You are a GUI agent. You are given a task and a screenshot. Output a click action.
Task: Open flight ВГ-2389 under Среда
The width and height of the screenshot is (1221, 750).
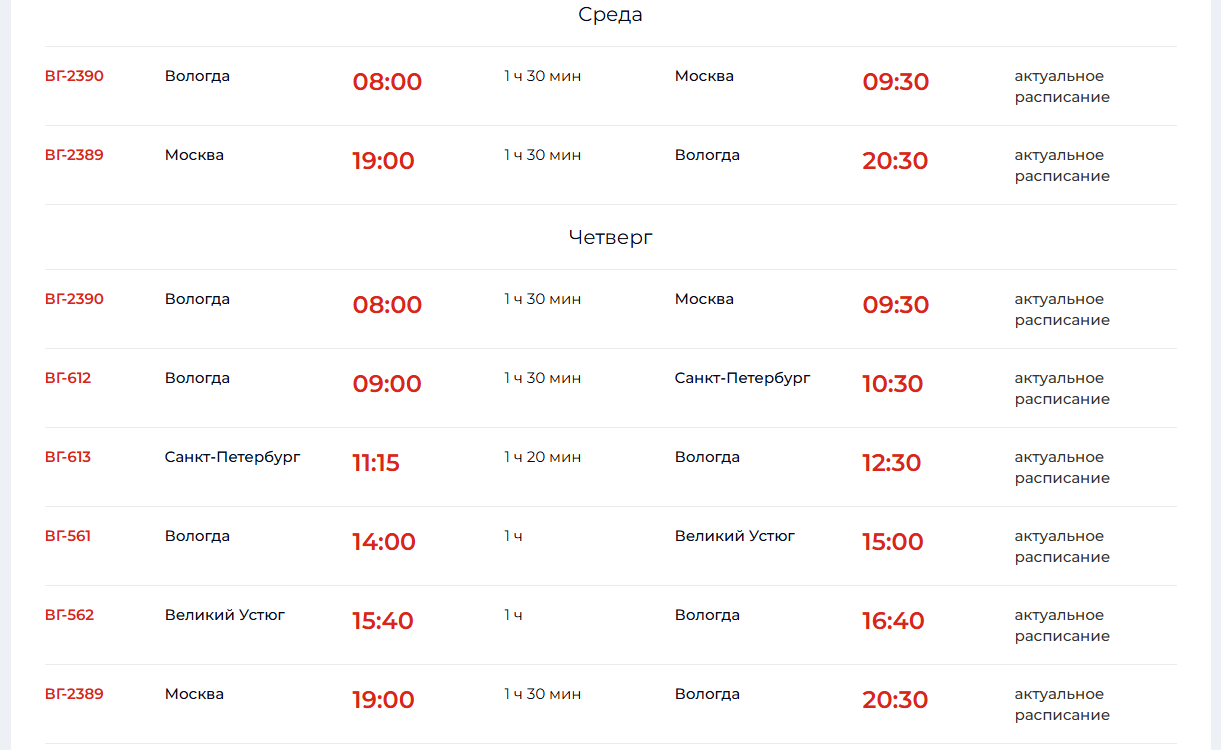pos(74,155)
